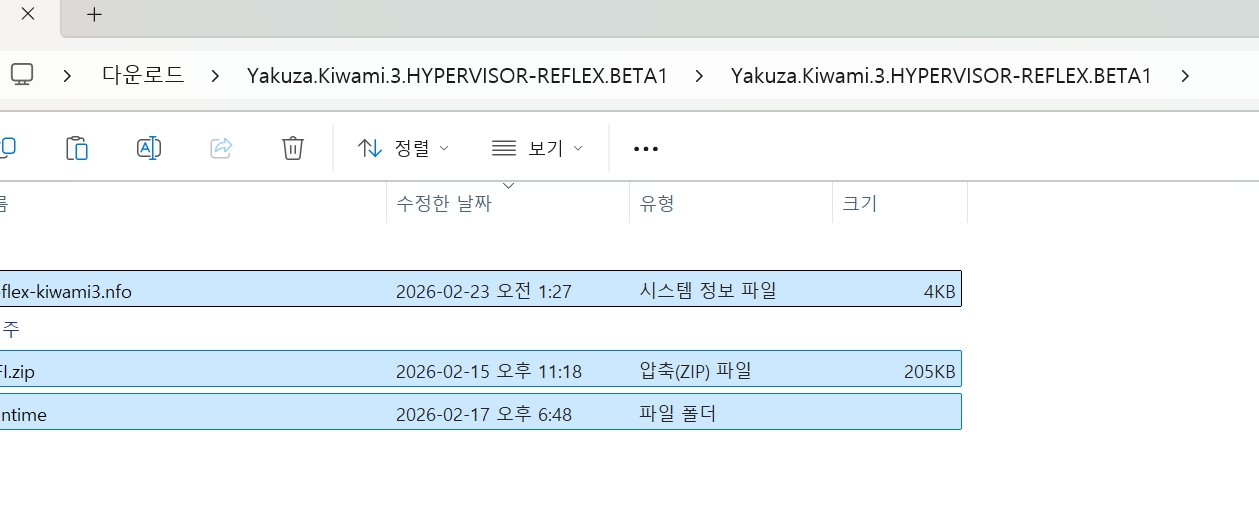The height and width of the screenshot is (526, 1259).
Task: Sort by the 유형 column header
Action: tap(657, 204)
